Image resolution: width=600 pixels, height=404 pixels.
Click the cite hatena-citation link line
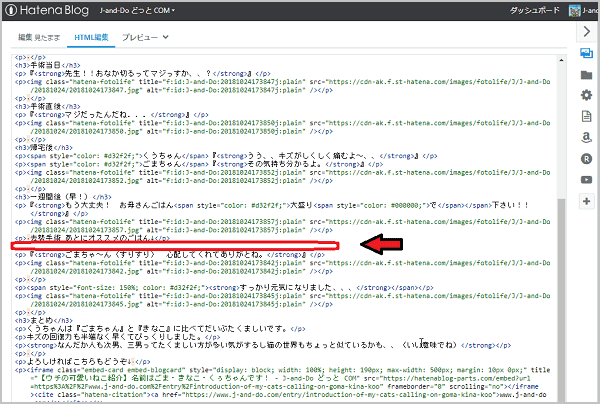(x=290, y=395)
